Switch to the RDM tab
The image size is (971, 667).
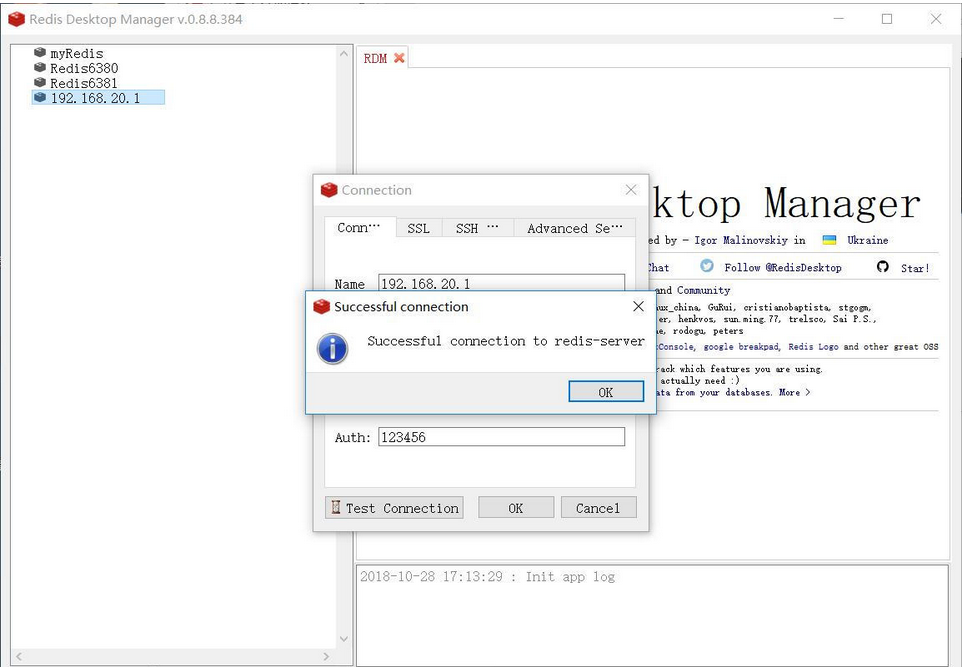click(375, 58)
